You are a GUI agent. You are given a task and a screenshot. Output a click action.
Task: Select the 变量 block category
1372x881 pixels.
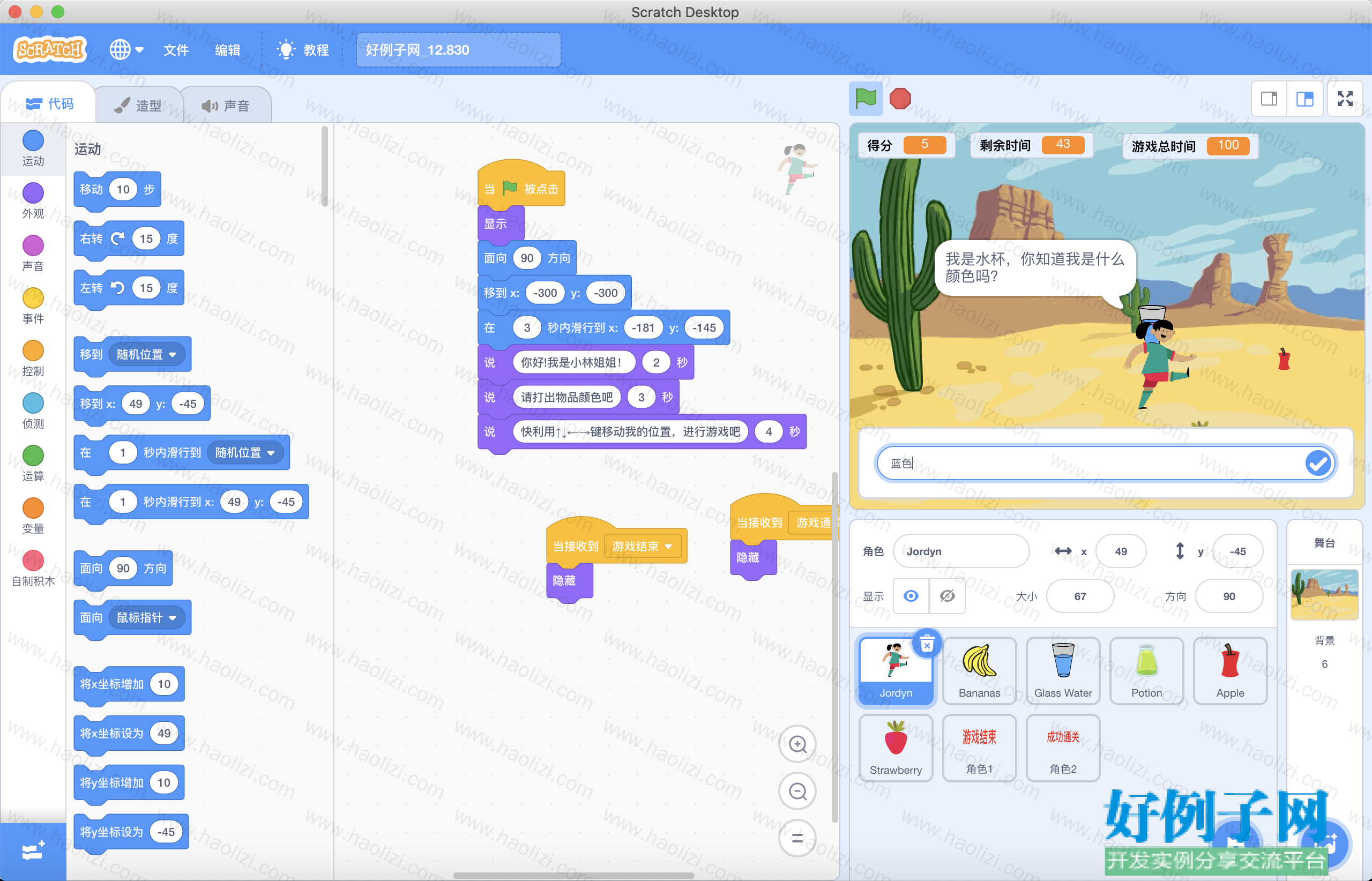tap(33, 517)
